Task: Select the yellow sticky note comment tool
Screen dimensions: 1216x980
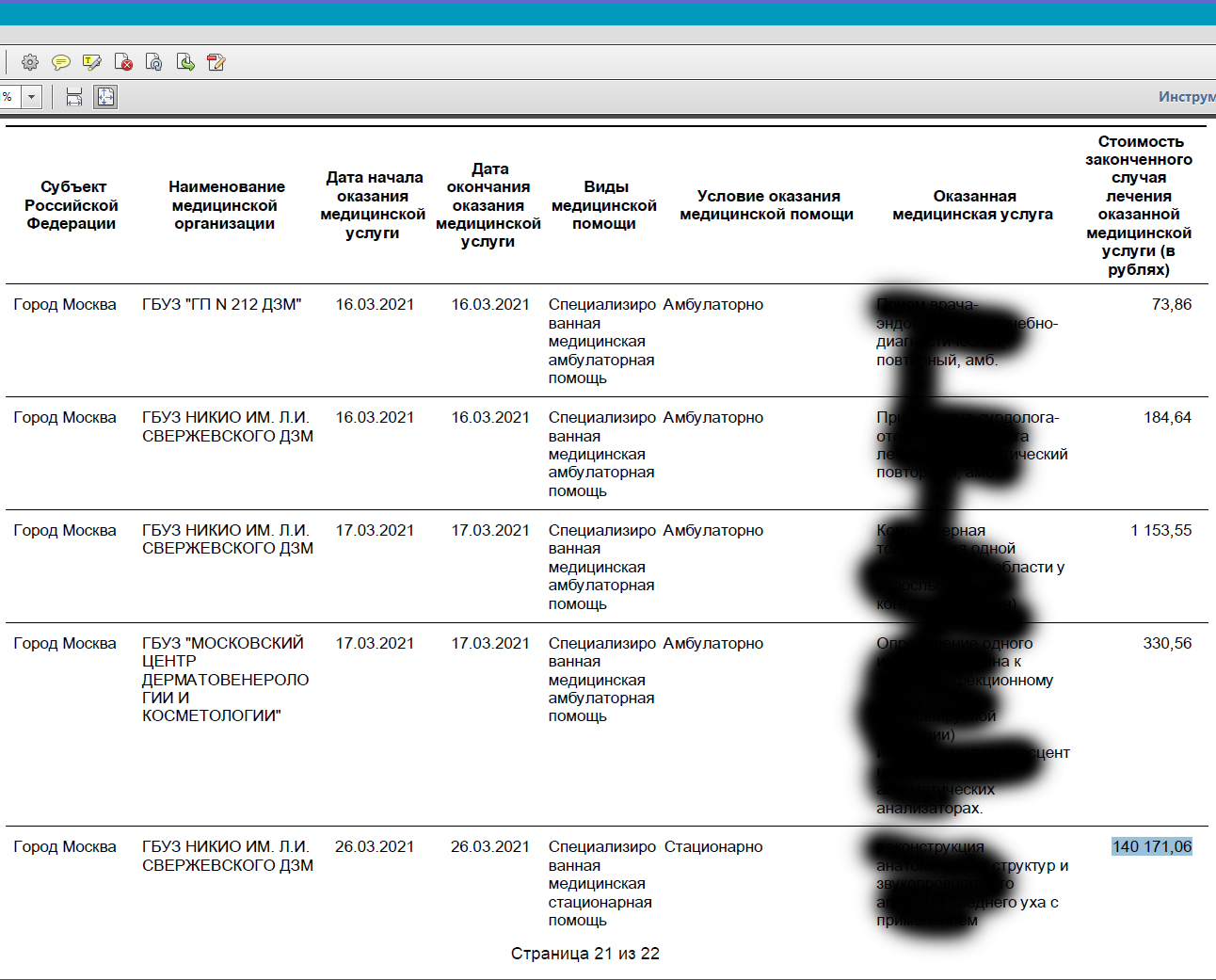Action: click(x=61, y=62)
